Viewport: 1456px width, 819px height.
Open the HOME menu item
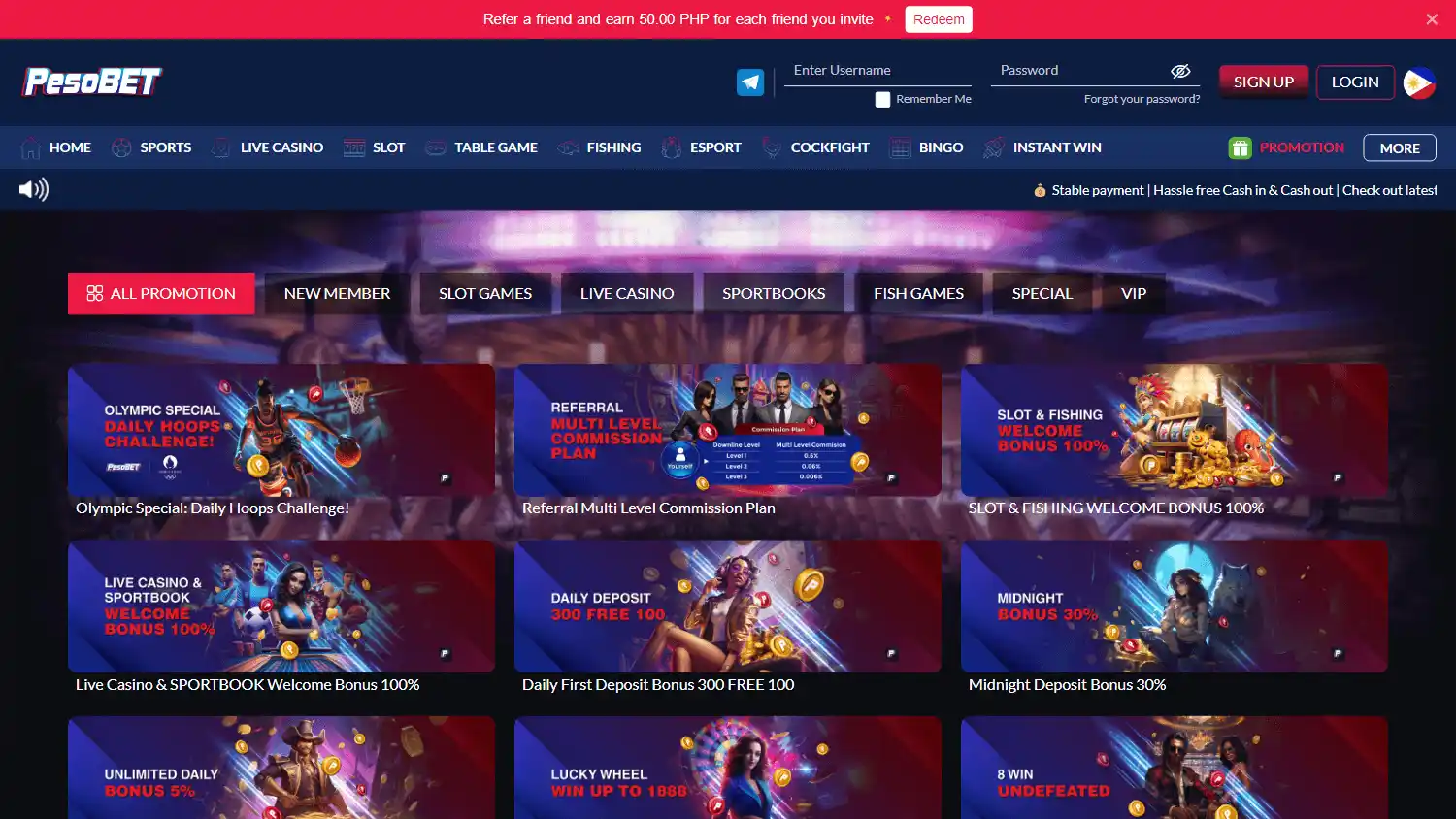[x=70, y=147]
